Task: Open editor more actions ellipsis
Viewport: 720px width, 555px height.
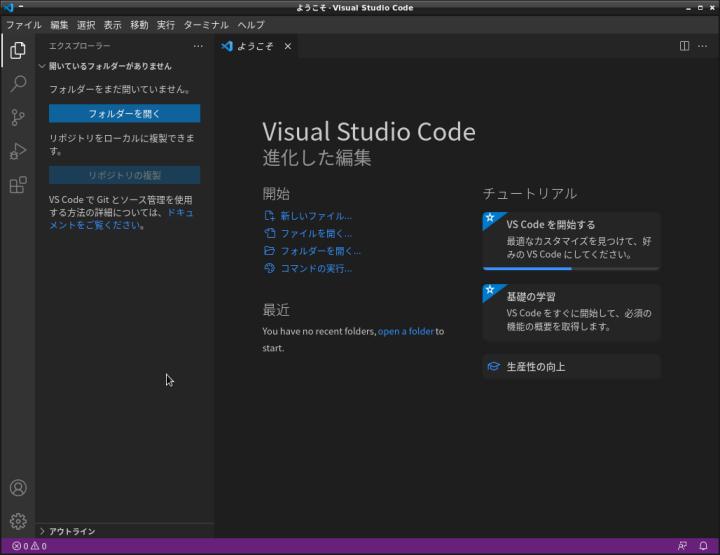Action: coord(703,46)
